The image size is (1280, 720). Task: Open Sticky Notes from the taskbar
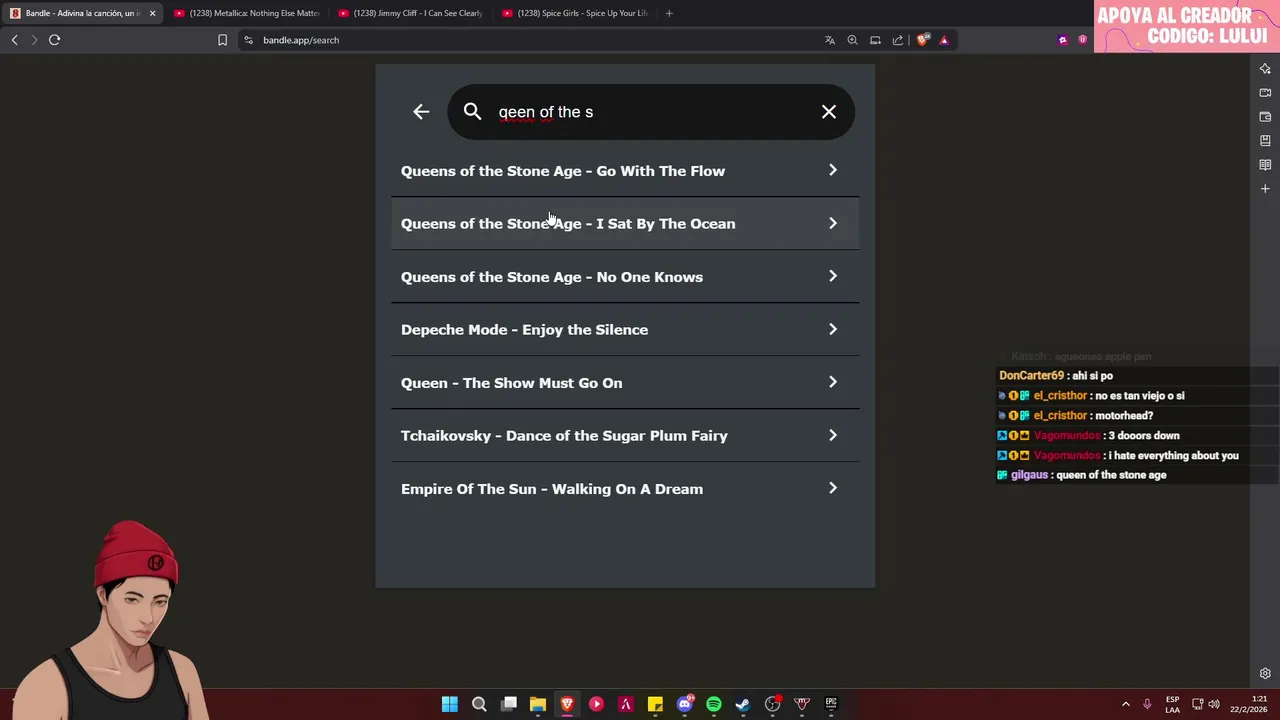[655, 704]
